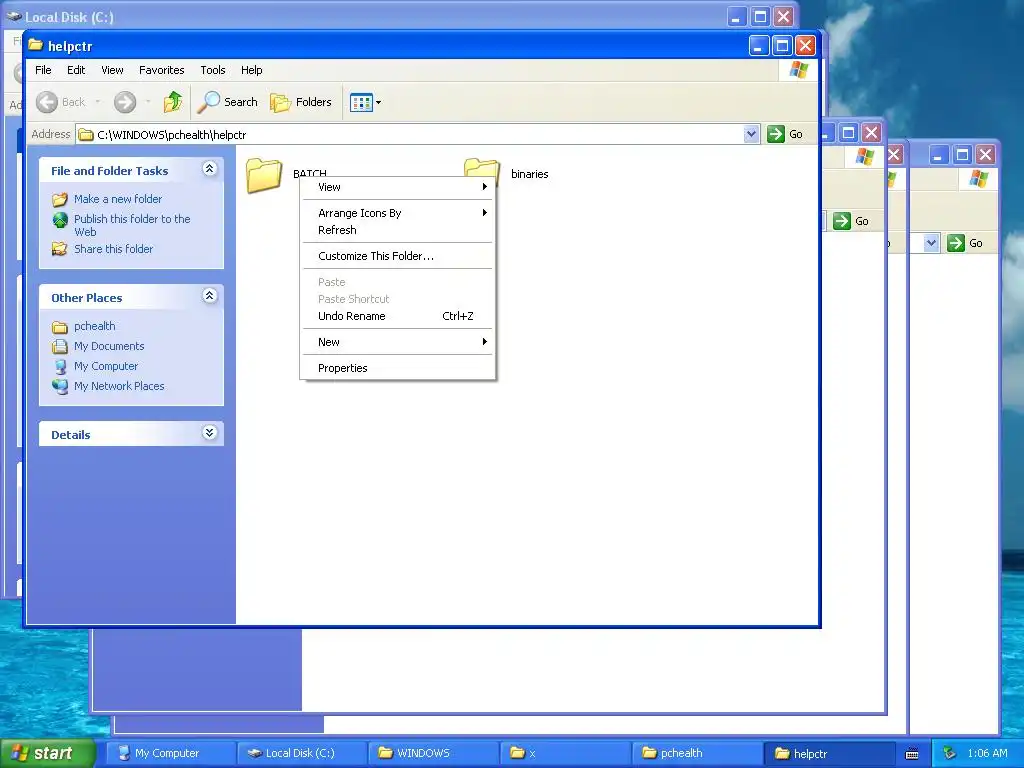Collapse the Other Places panel
This screenshot has height=768, width=1024.
click(210, 296)
